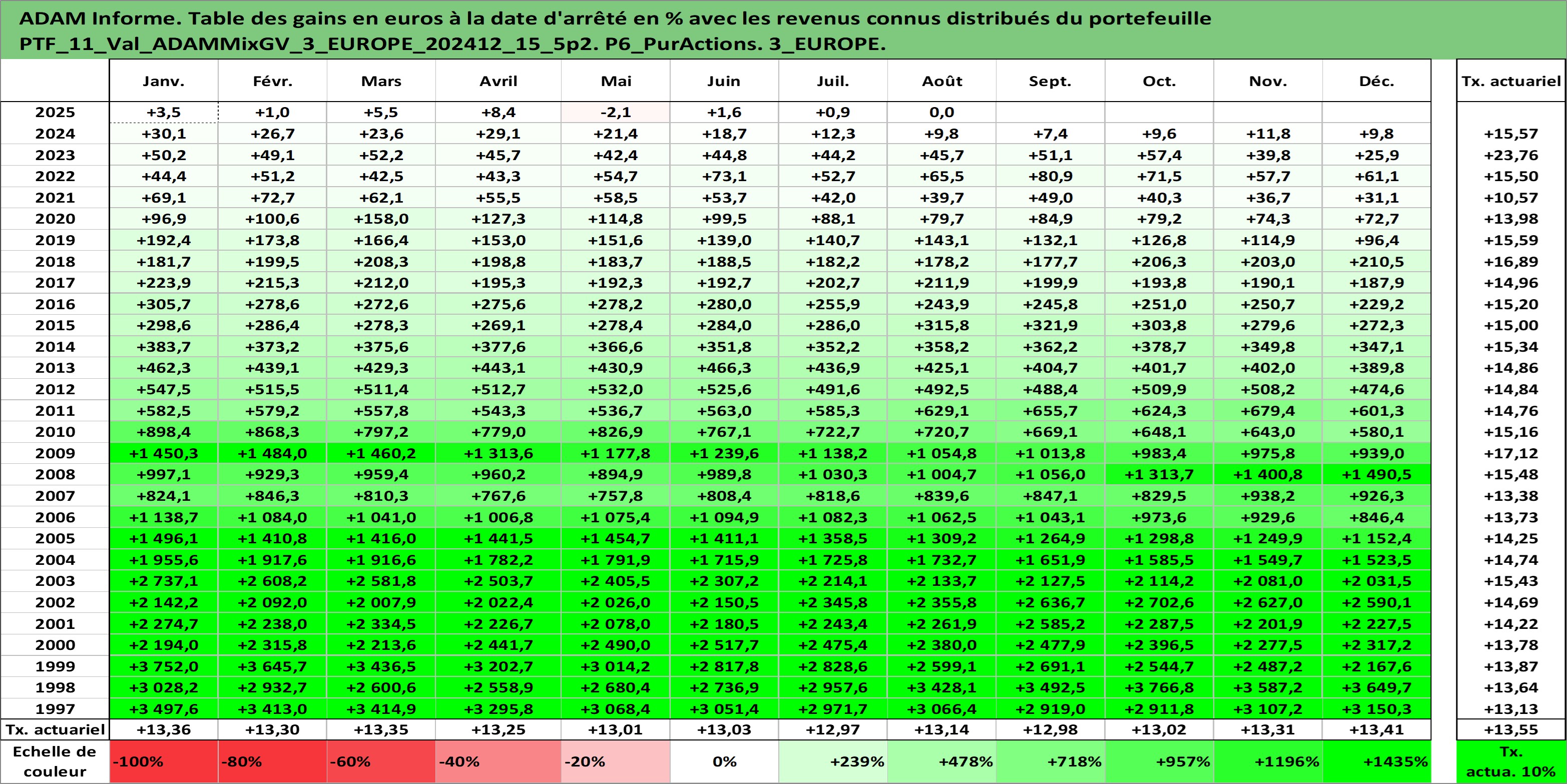Click bottom rate '+13,41' under Déc.
Image resolution: width=1567 pixels, height=784 pixels.
pyautogui.click(x=1377, y=729)
